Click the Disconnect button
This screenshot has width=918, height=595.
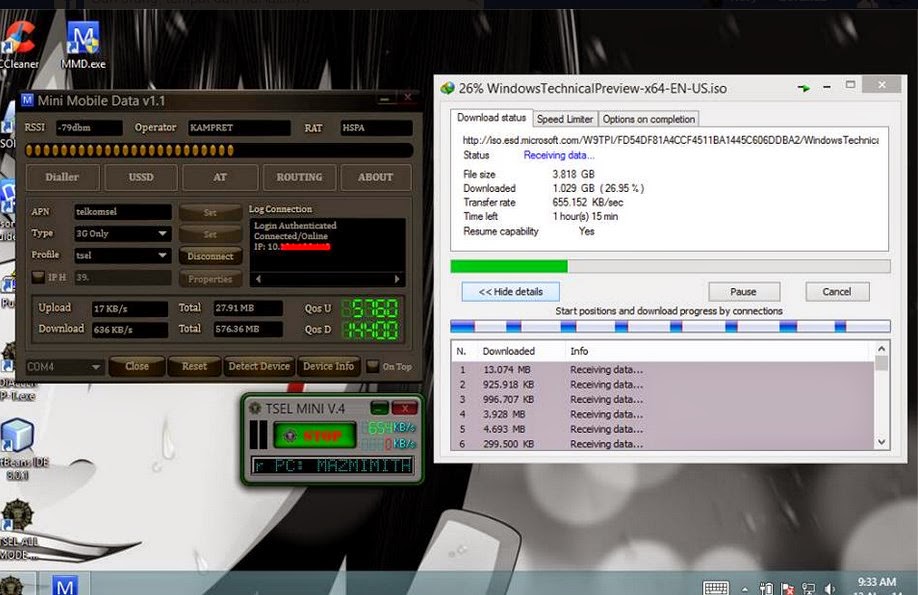click(x=210, y=256)
